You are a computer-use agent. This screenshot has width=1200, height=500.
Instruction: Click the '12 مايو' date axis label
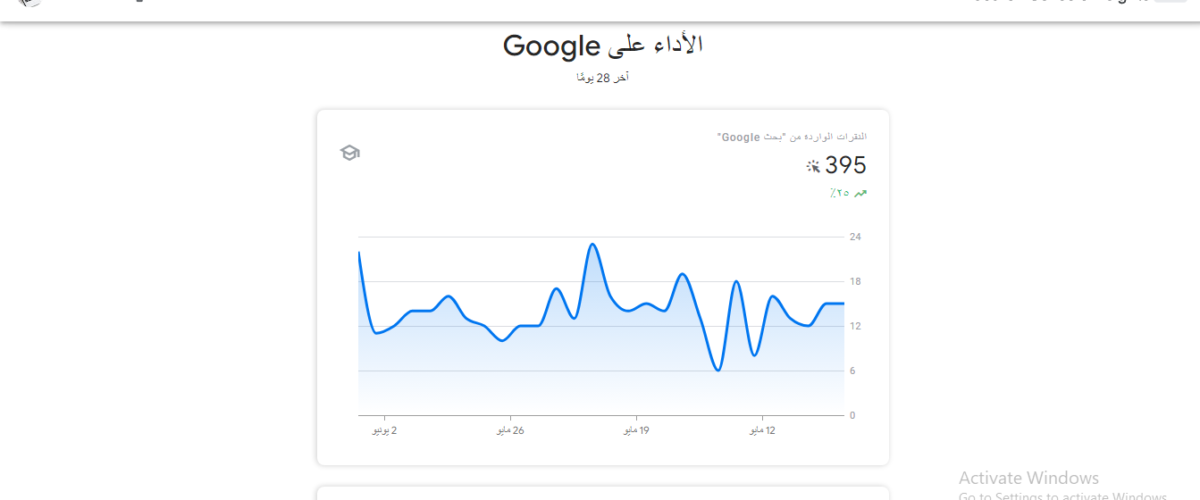coord(763,430)
